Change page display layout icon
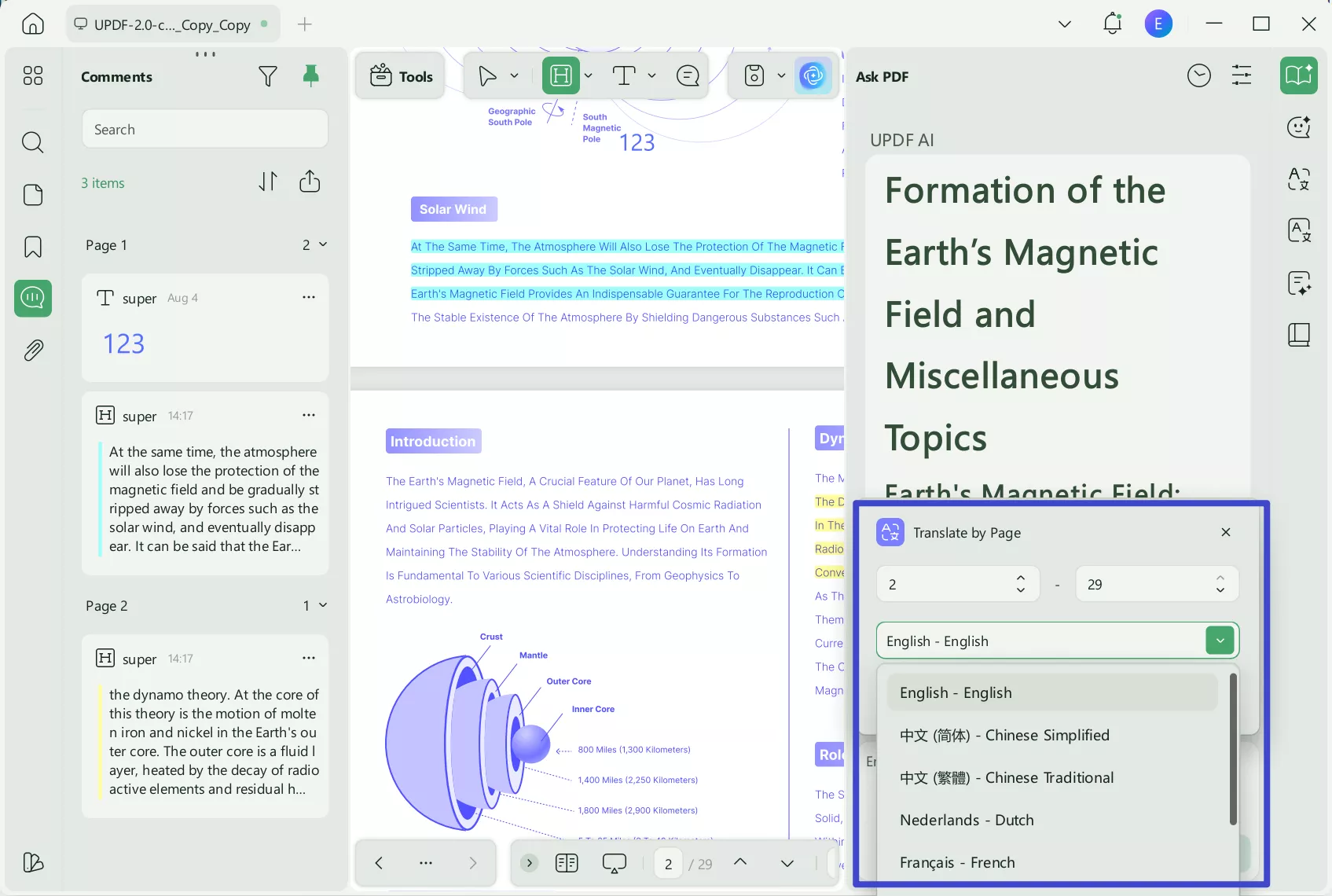1332x896 pixels. click(567, 863)
